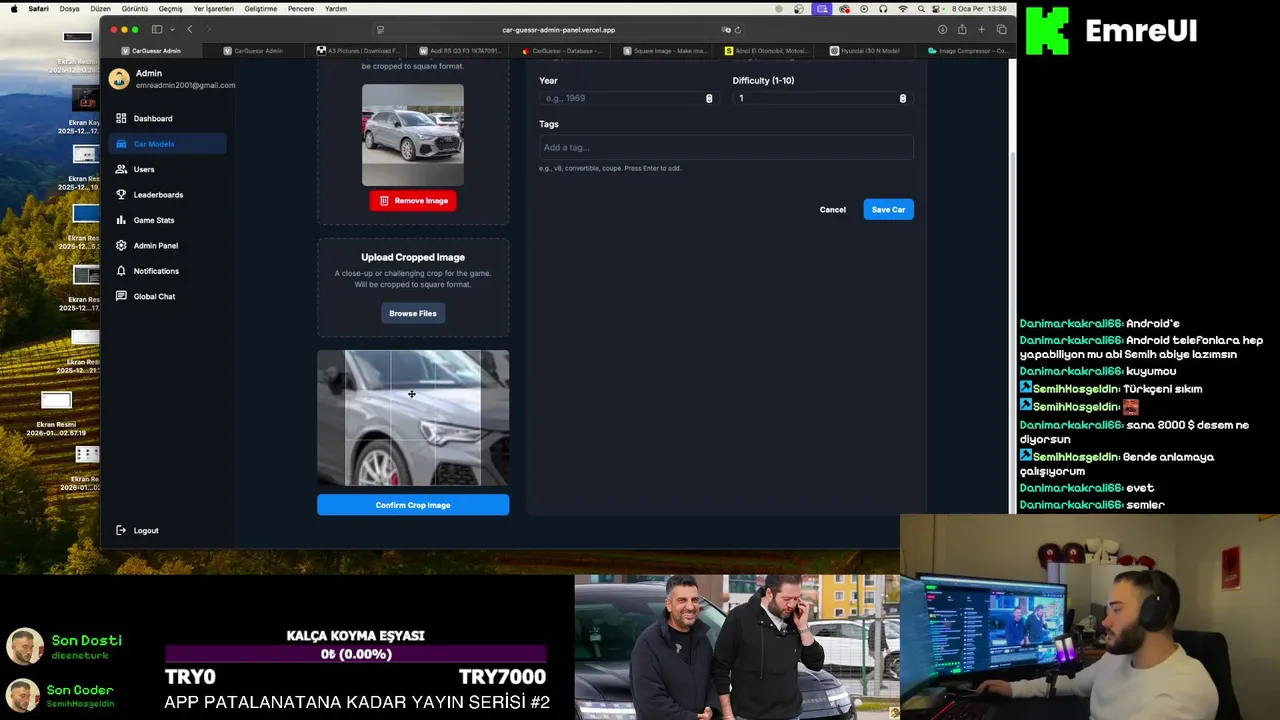
Task: Click the uploaded Audi image thumbnail
Action: (x=413, y=135)
